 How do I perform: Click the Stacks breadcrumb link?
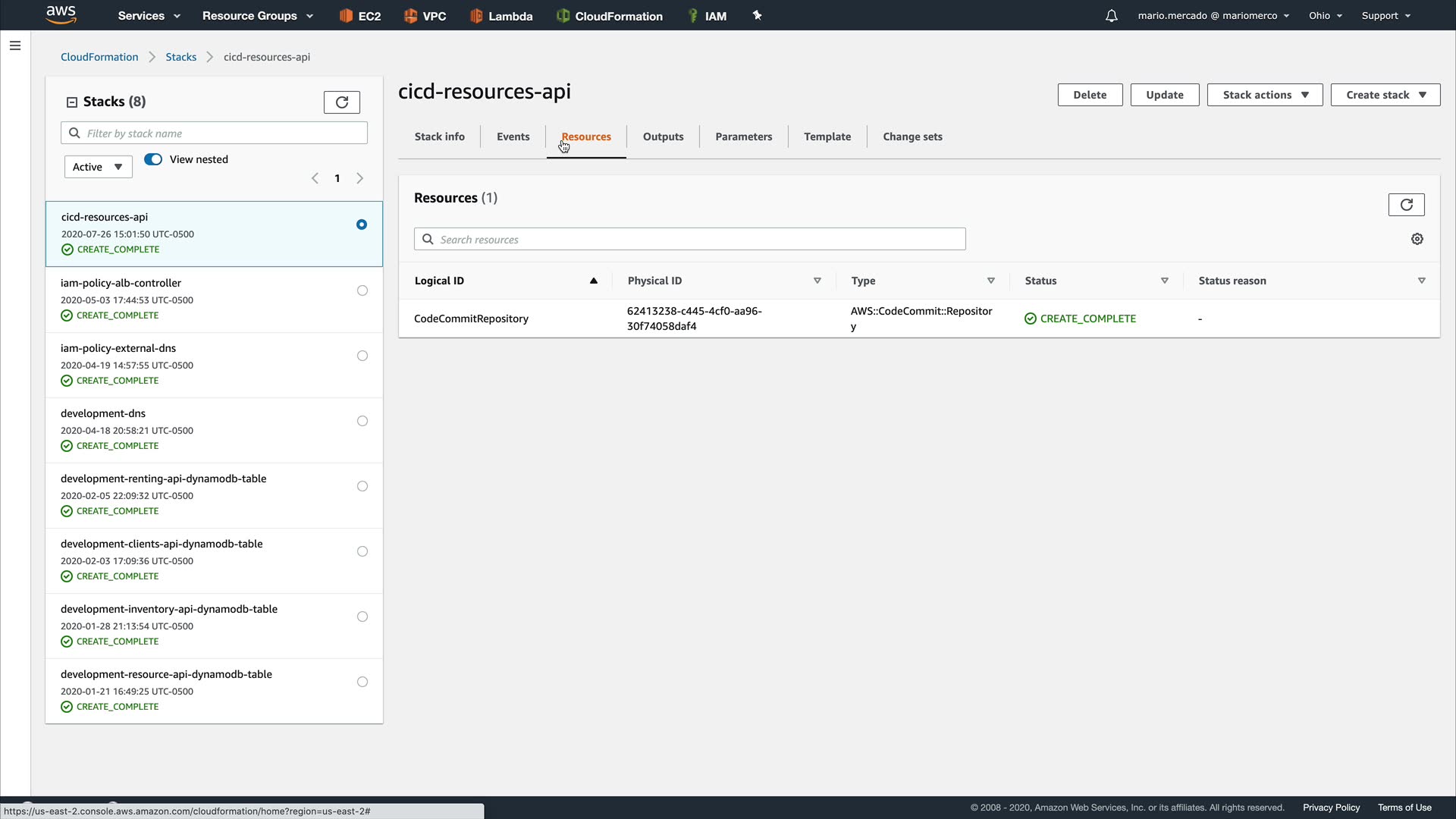coord(180,57)
